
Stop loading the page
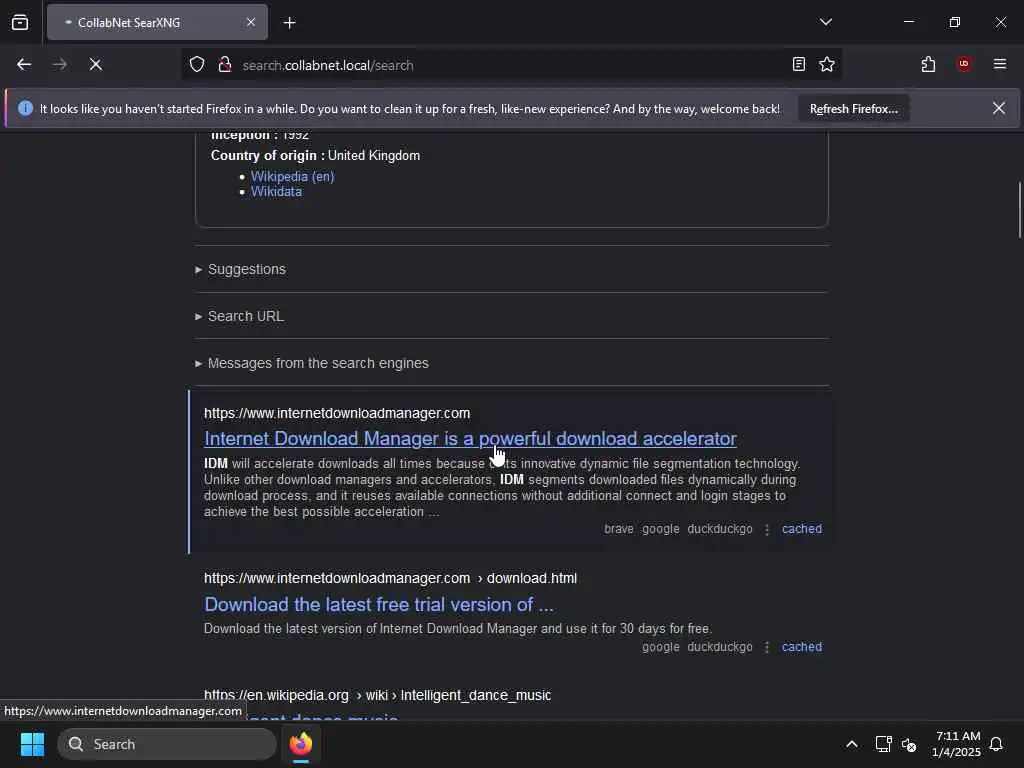point(95,65)
